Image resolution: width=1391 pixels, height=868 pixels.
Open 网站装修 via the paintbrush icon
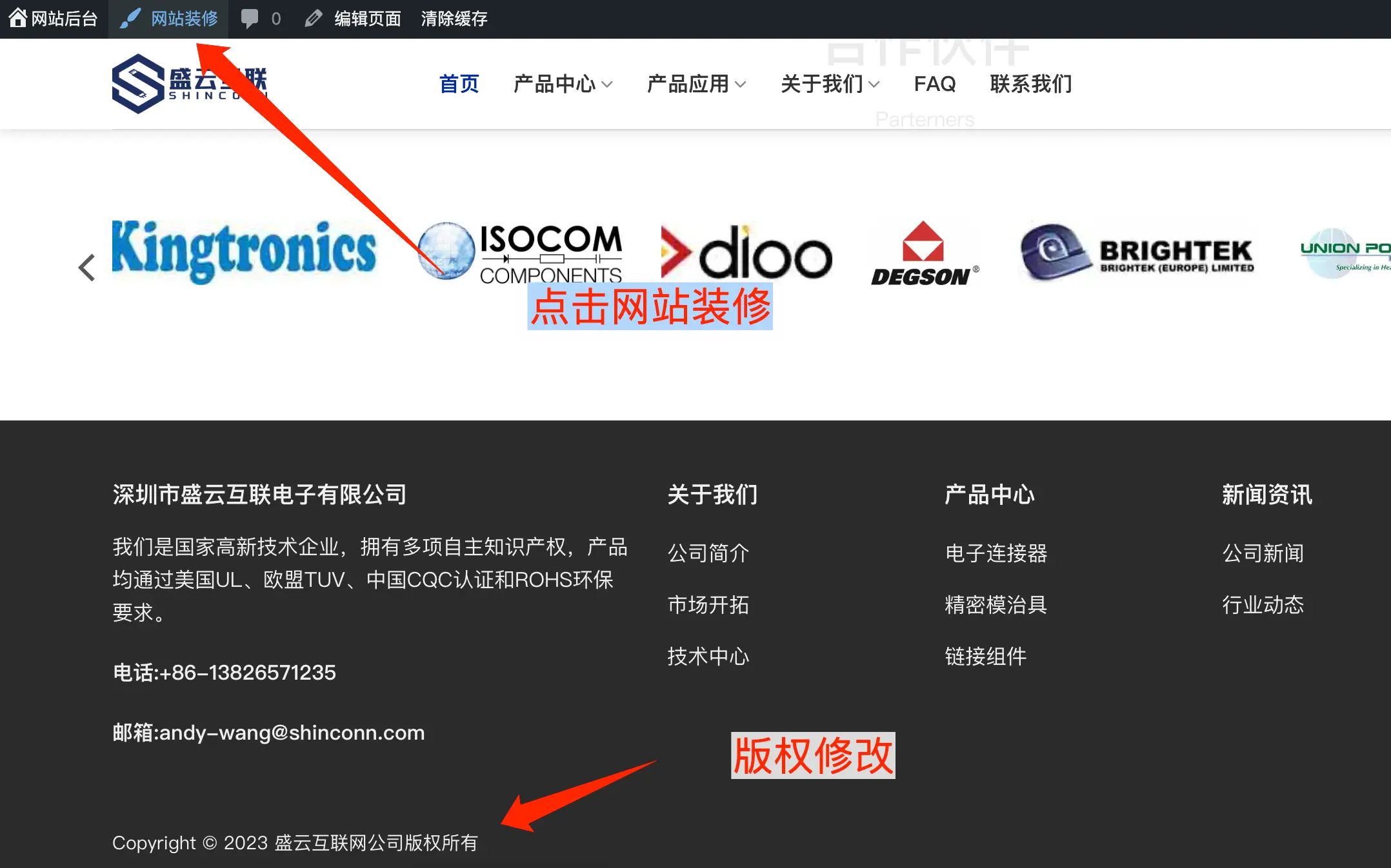tap(130, 18)
